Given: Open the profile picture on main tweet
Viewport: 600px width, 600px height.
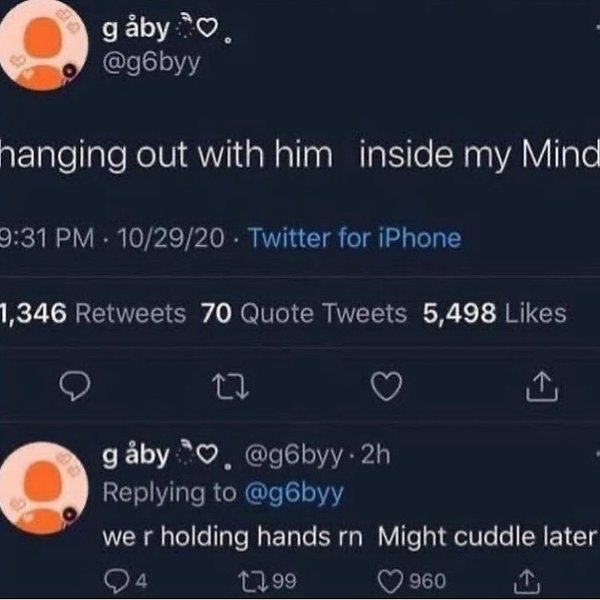Looking at the screenshot, I should tap(43, 46).
